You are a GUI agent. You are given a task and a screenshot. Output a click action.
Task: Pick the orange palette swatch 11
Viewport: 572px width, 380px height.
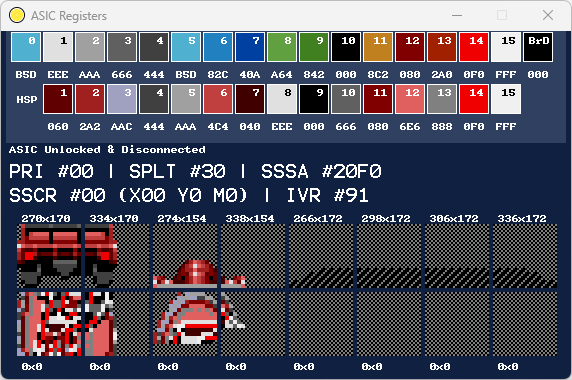click(x=378, y=47)
